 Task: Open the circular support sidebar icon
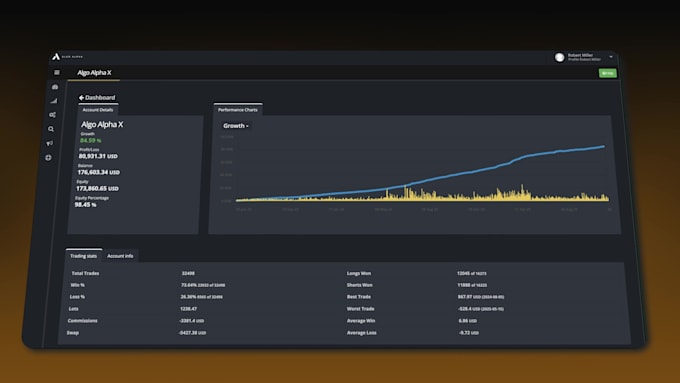coord(48,157)
